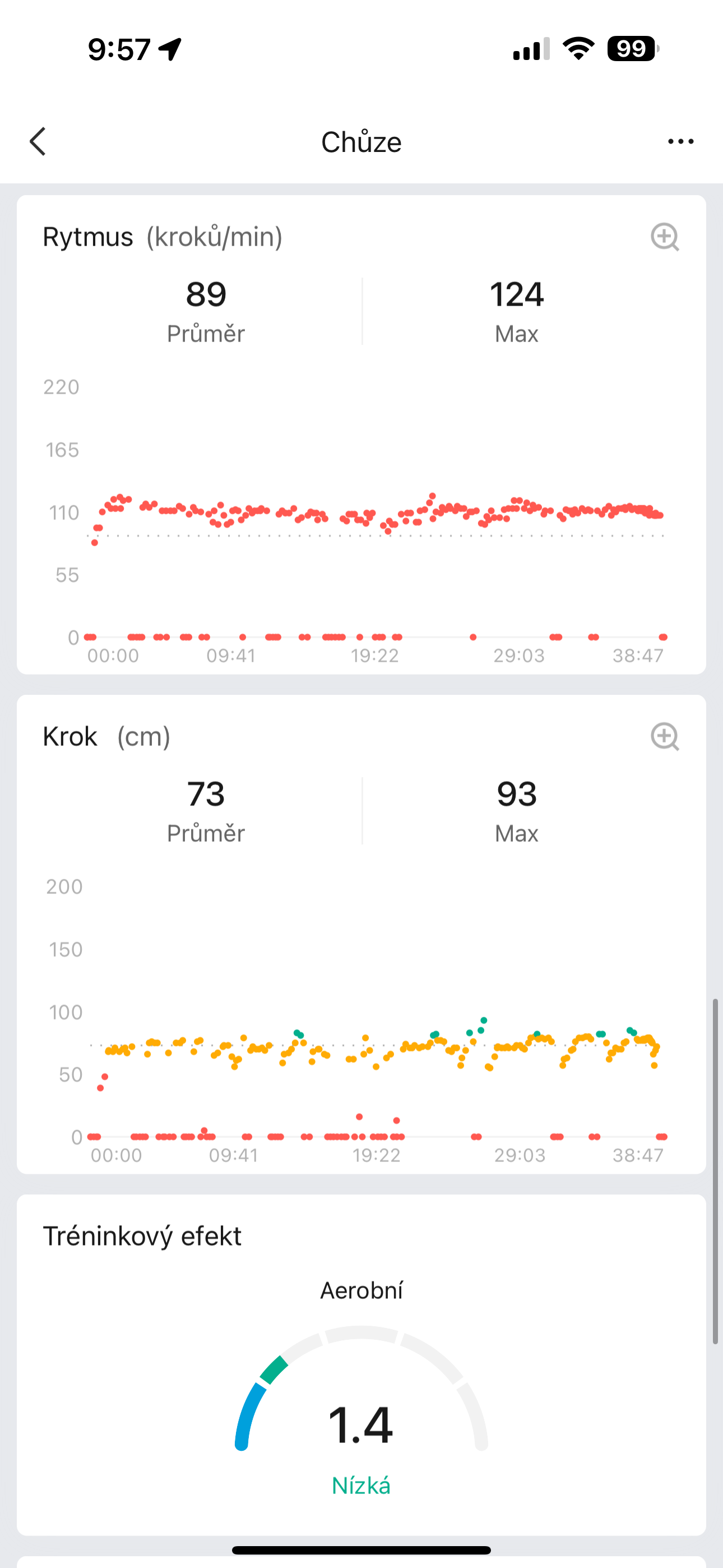
Task: Tap the Tréninkový efekt heading
Action: pos(142,1236)
